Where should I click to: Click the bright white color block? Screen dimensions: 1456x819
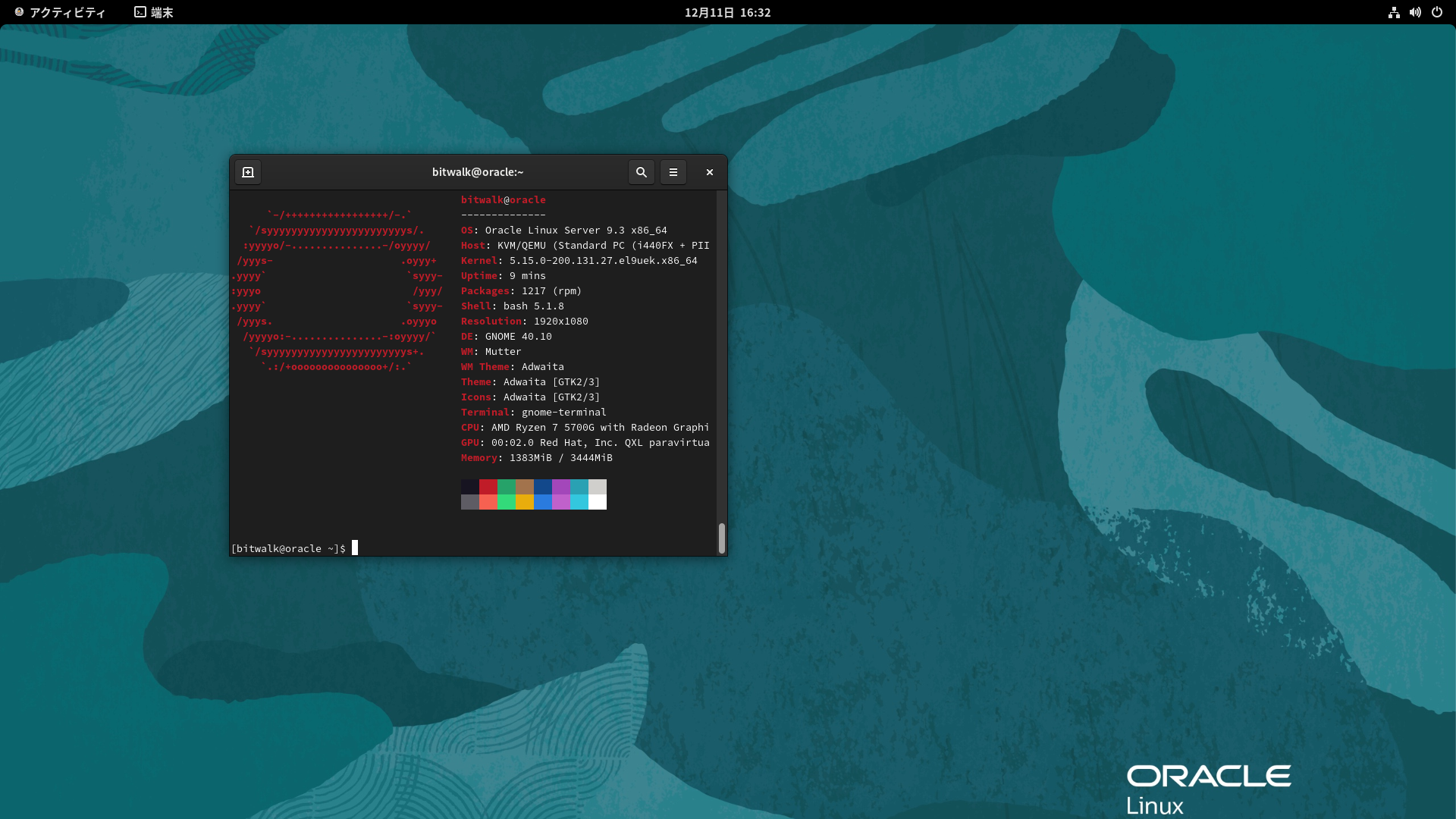(597, 502)
